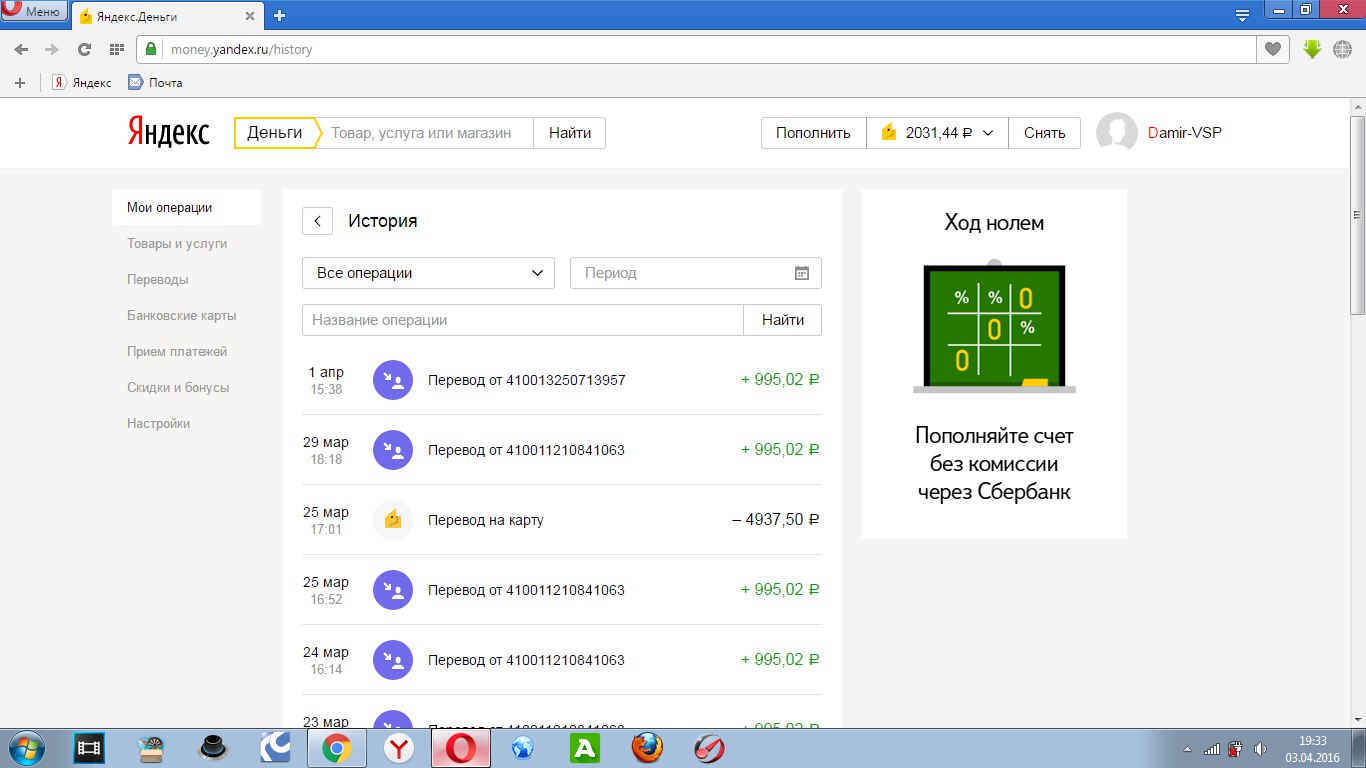1366x768 pixels.
Task: Reload the current page
Action: [x=84, y=49]
